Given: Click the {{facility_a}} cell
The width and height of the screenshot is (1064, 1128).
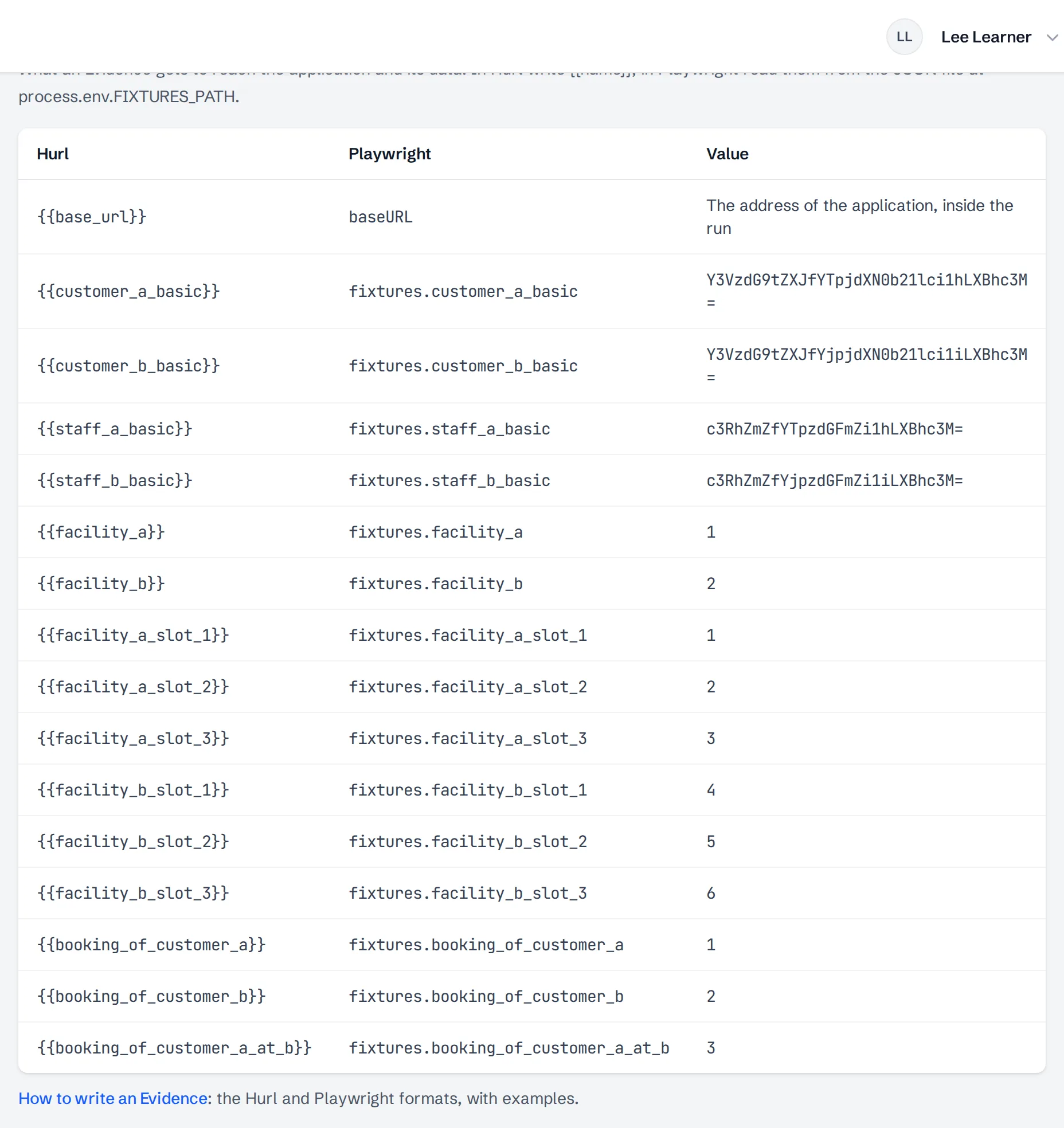Looking at the screenshot, I should (x=101, y=532).
